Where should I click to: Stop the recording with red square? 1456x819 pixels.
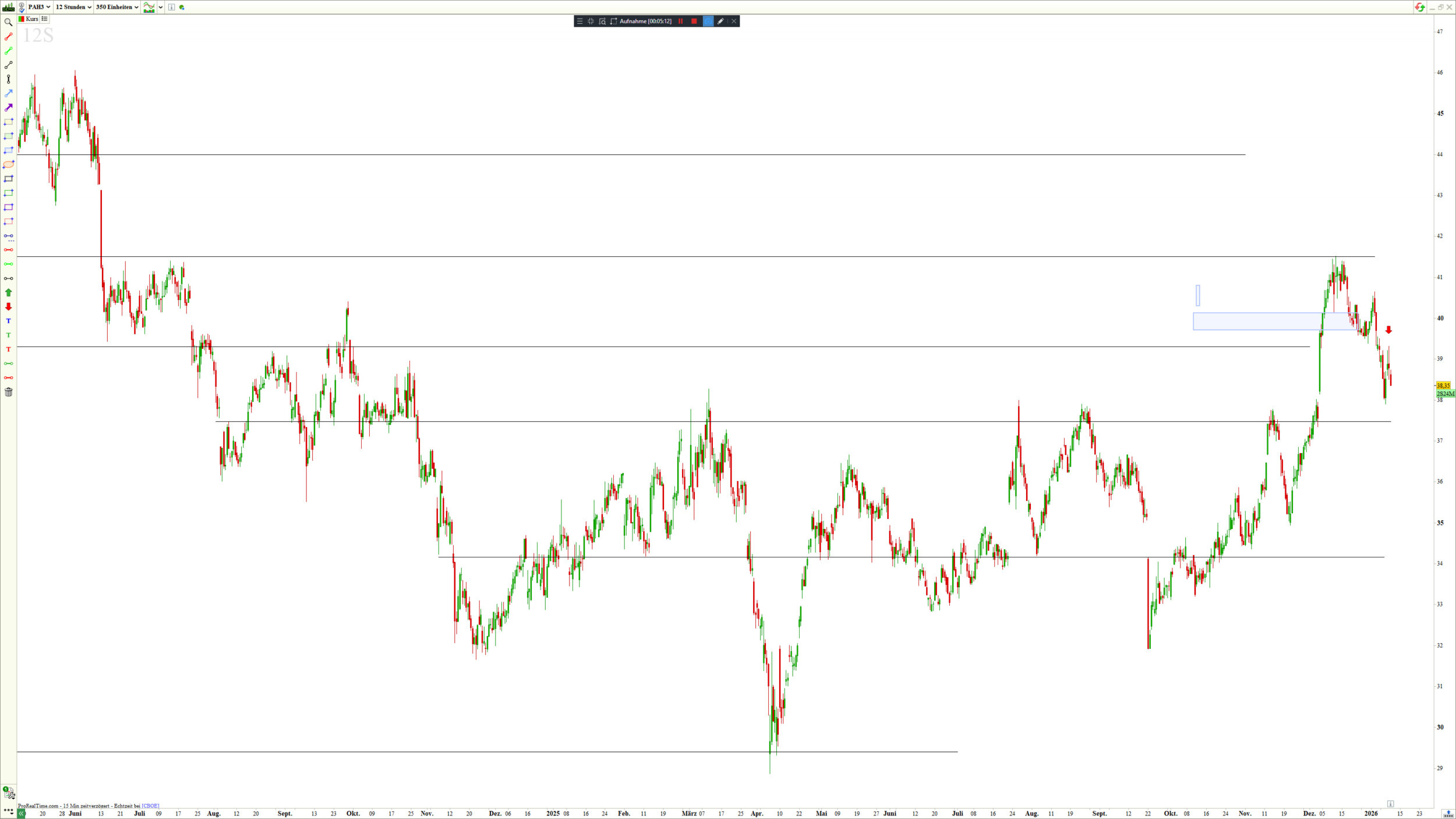coord(694,21)
